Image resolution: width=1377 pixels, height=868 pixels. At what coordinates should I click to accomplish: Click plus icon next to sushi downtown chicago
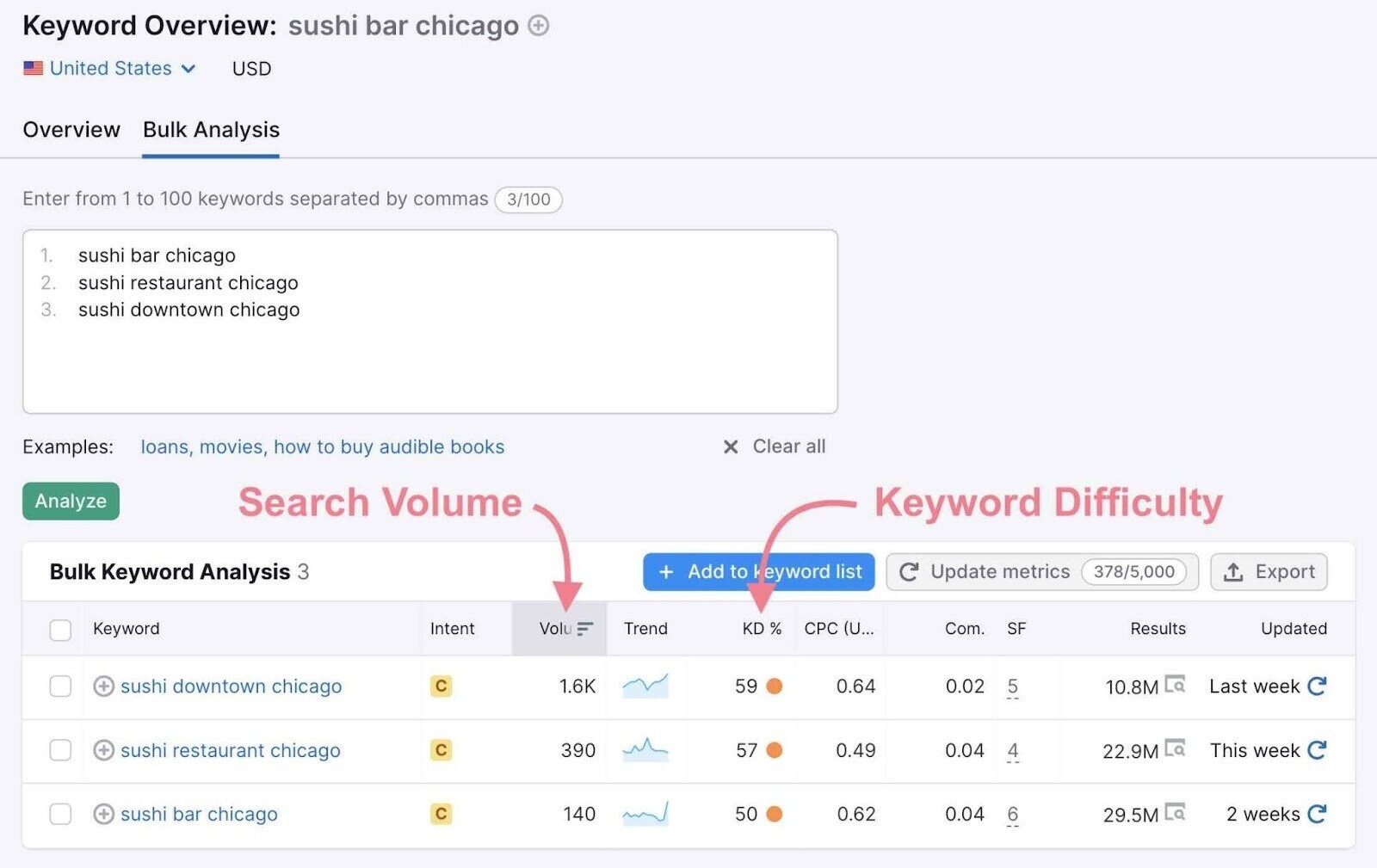point(103,686)
